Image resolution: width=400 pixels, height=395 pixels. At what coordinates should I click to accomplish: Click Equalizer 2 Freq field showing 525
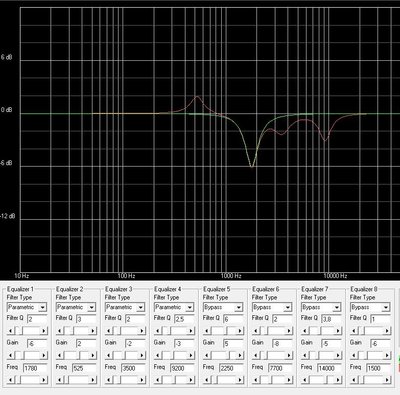tap(84, 368)
